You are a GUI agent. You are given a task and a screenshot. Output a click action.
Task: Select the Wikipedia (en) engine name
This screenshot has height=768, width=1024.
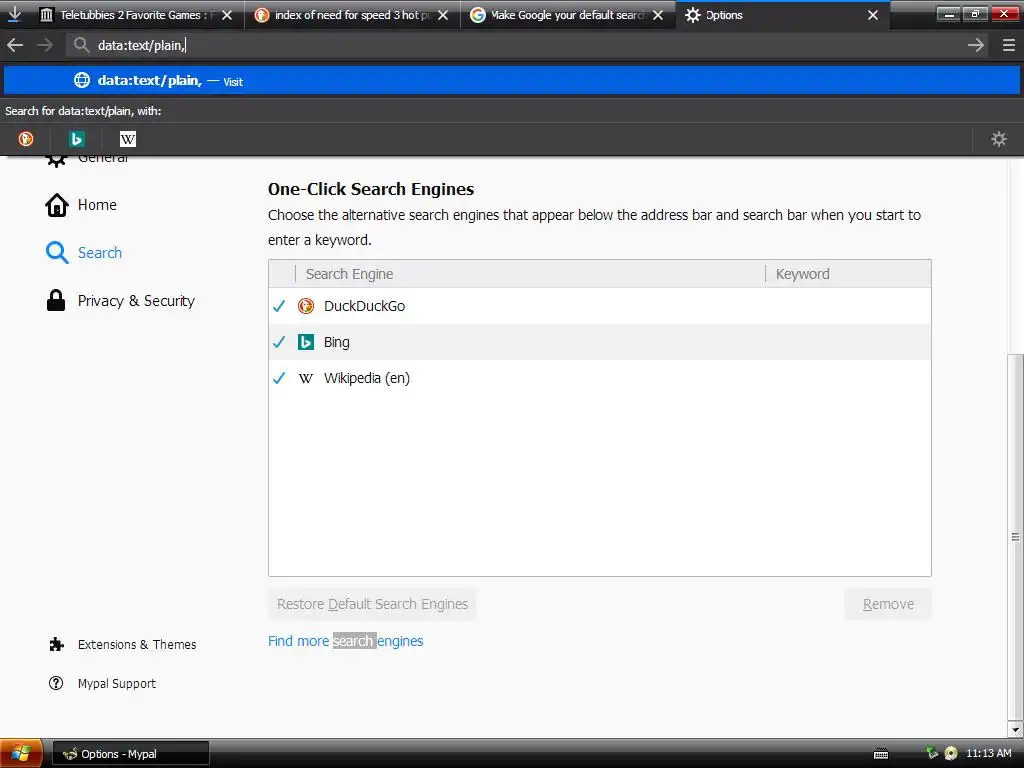[x=367, y=378]
